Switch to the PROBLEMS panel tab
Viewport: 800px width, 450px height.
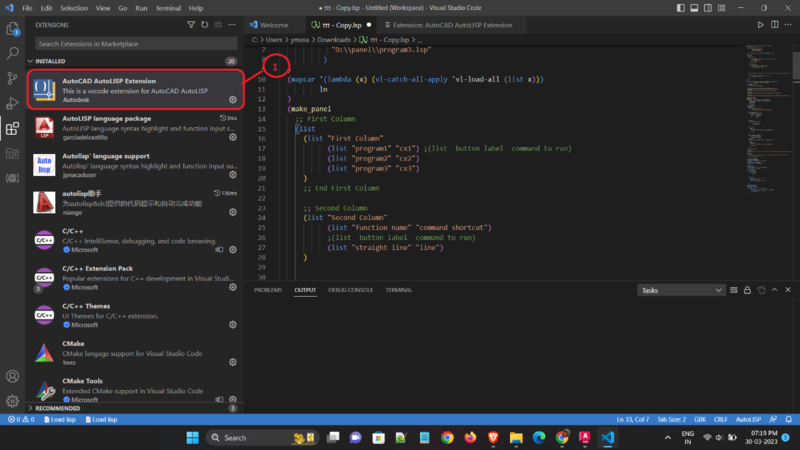click(x=267, y=290)
